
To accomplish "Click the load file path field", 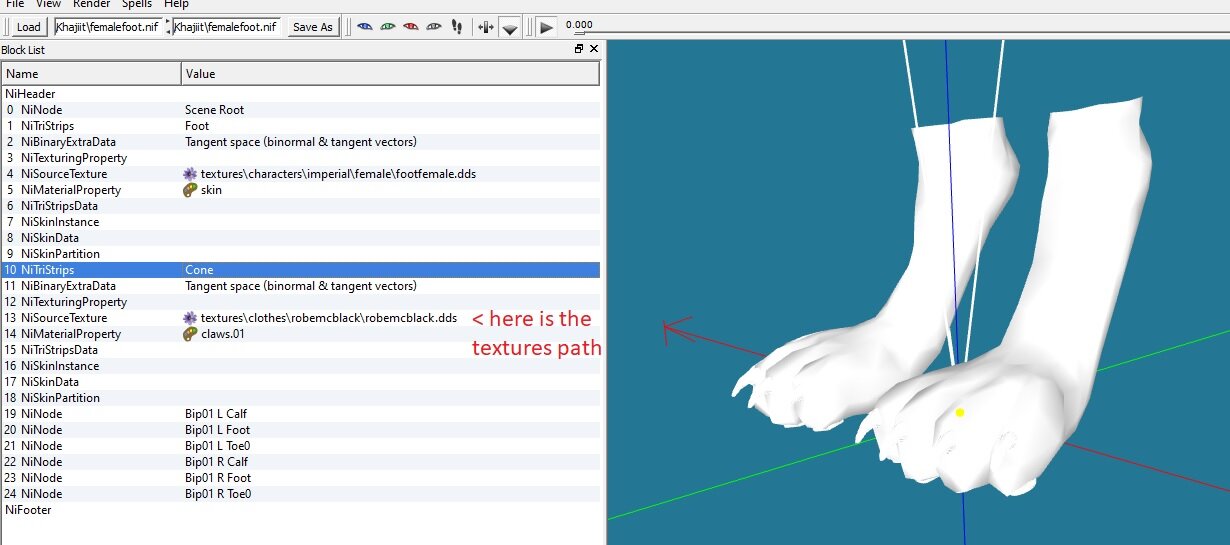I will (107, 27).
